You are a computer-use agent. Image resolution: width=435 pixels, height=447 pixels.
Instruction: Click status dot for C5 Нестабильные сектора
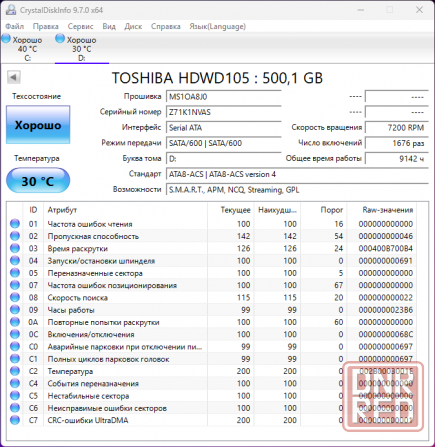coord(15,396)
